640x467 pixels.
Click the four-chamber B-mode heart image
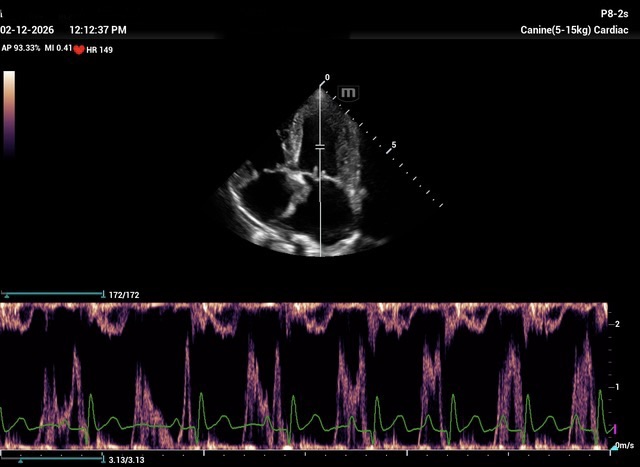point(300,180)
